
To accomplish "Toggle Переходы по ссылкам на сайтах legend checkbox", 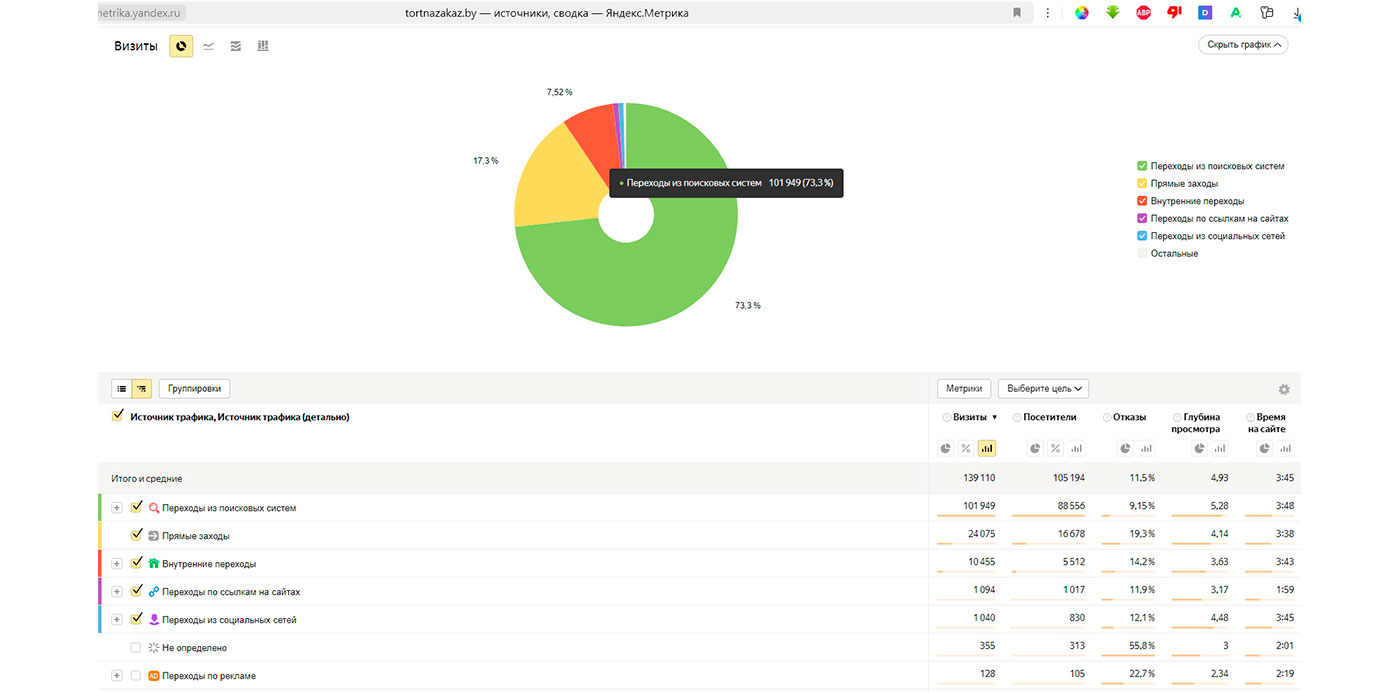I will [1142, 218].
